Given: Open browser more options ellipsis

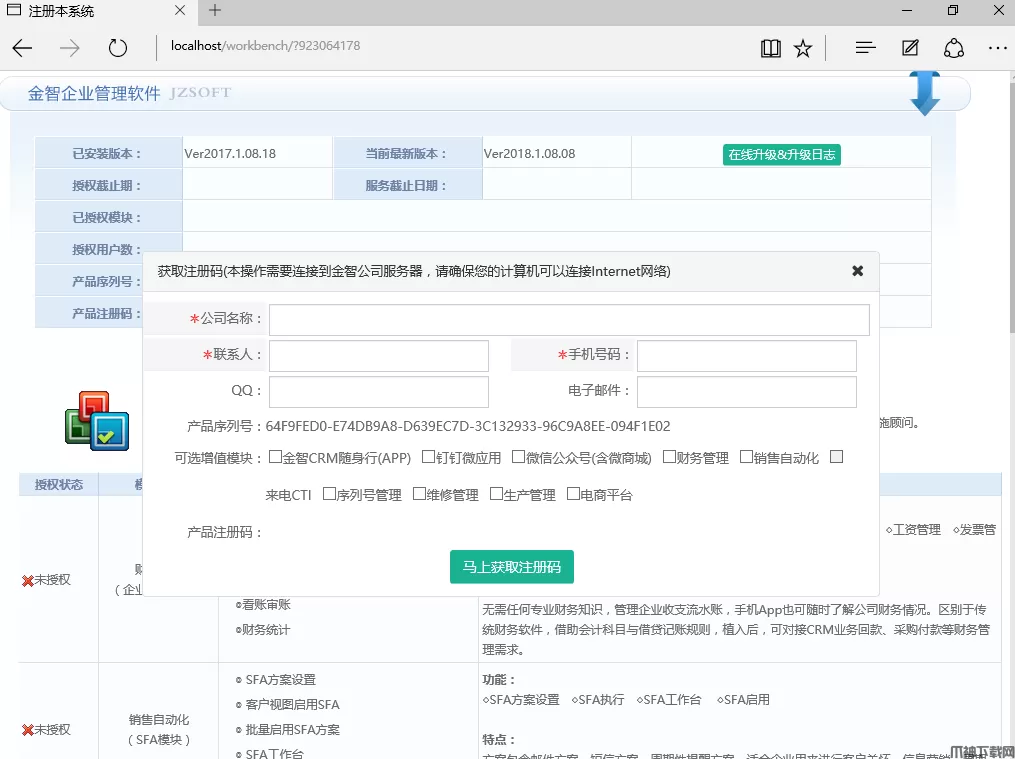Looking at the screenshot, I should 997,48.
